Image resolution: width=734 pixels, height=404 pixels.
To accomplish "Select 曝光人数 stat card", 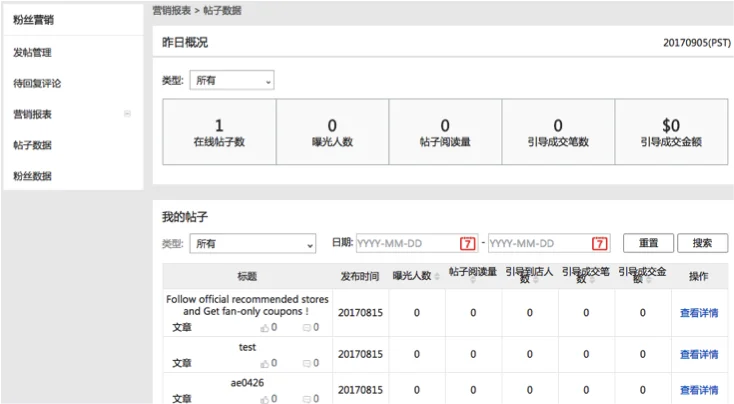I will (x=332, y=132).
